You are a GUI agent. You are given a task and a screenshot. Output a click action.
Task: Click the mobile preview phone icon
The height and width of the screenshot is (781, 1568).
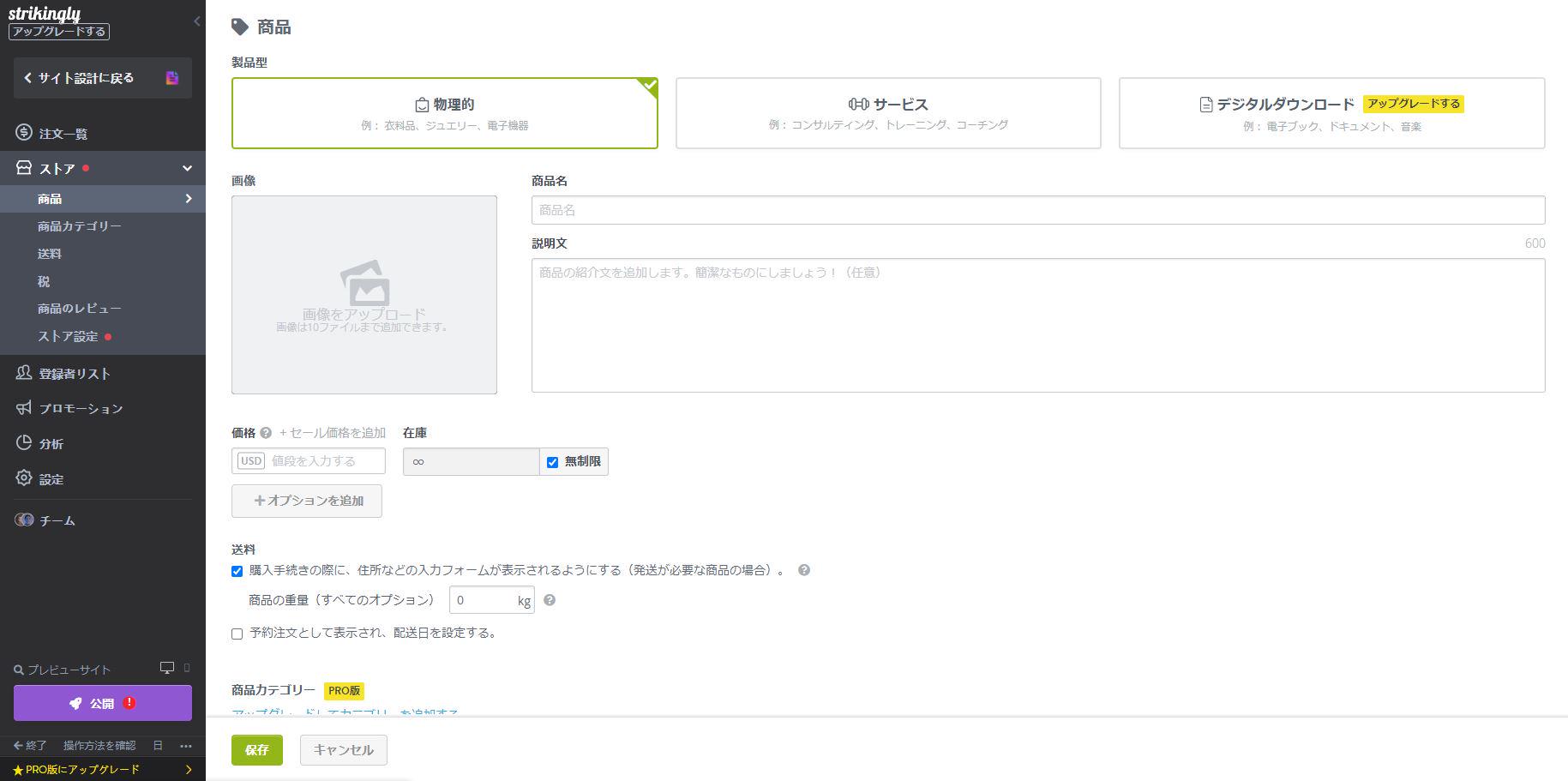click(187, 669)
